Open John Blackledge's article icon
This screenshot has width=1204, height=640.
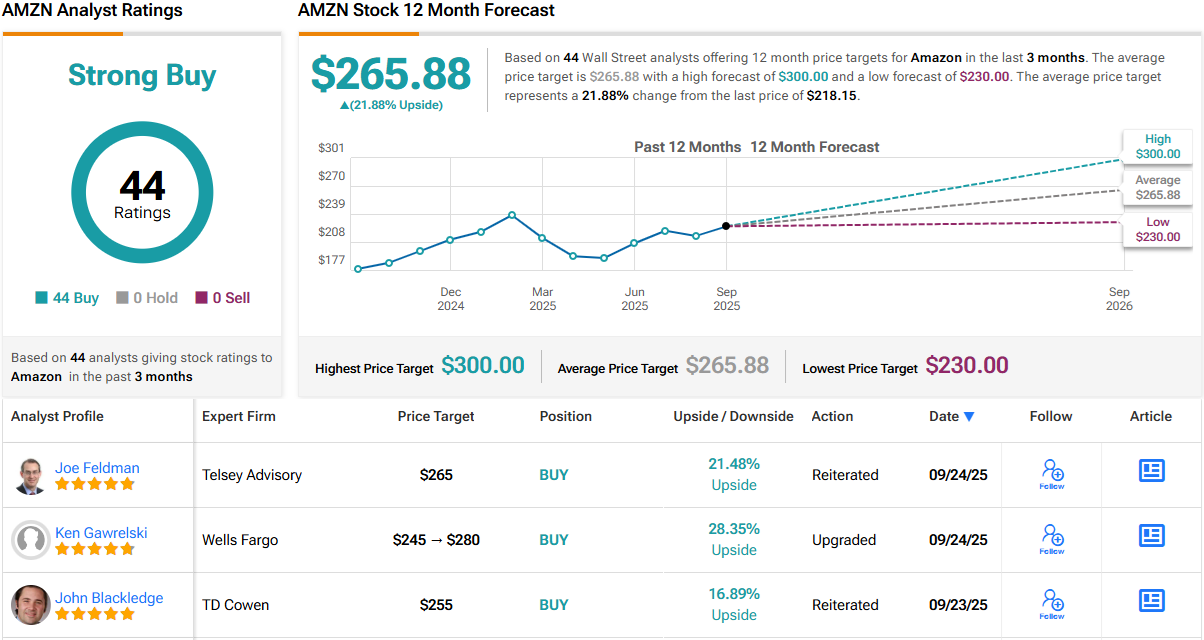[x=1151, y=600]
